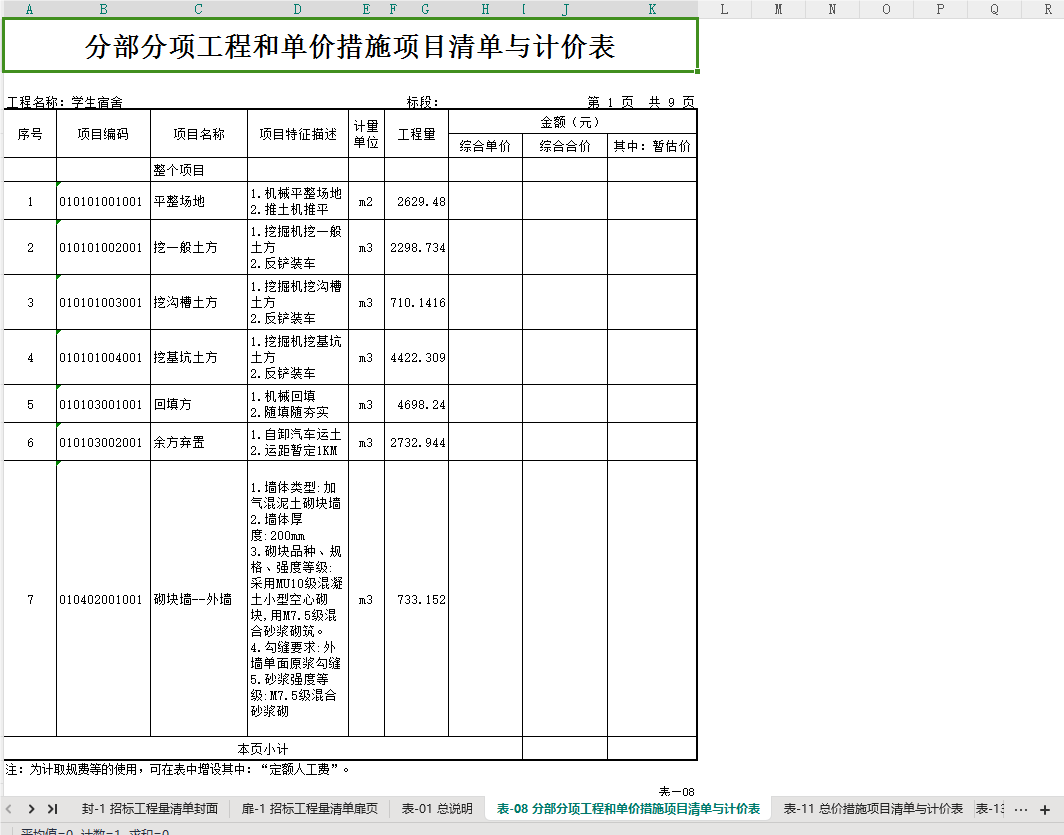Click the title cell 分部分项工程和单价措施项目清单与计价表
Viewport: 1064px width, 835px height.
point(350,45)
